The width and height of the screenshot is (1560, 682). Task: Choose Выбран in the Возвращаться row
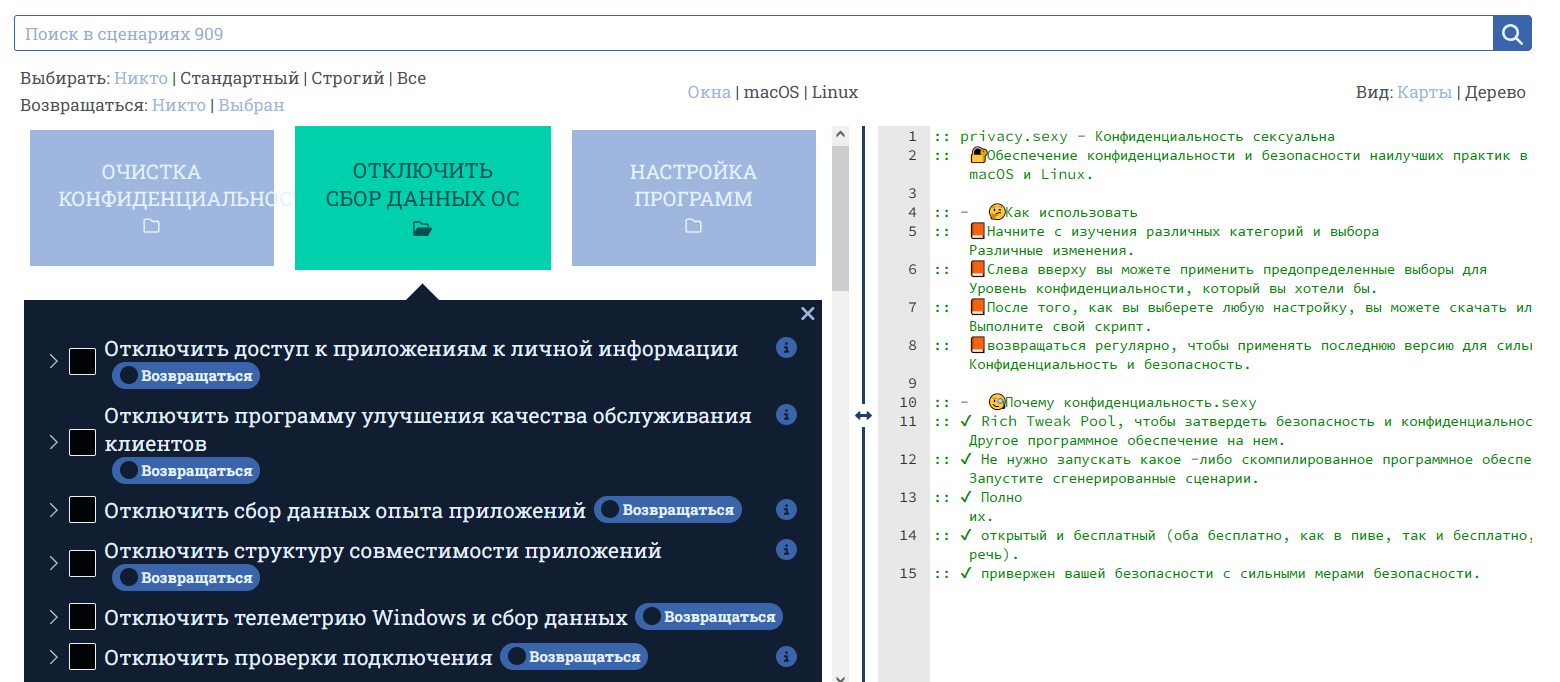251,105
